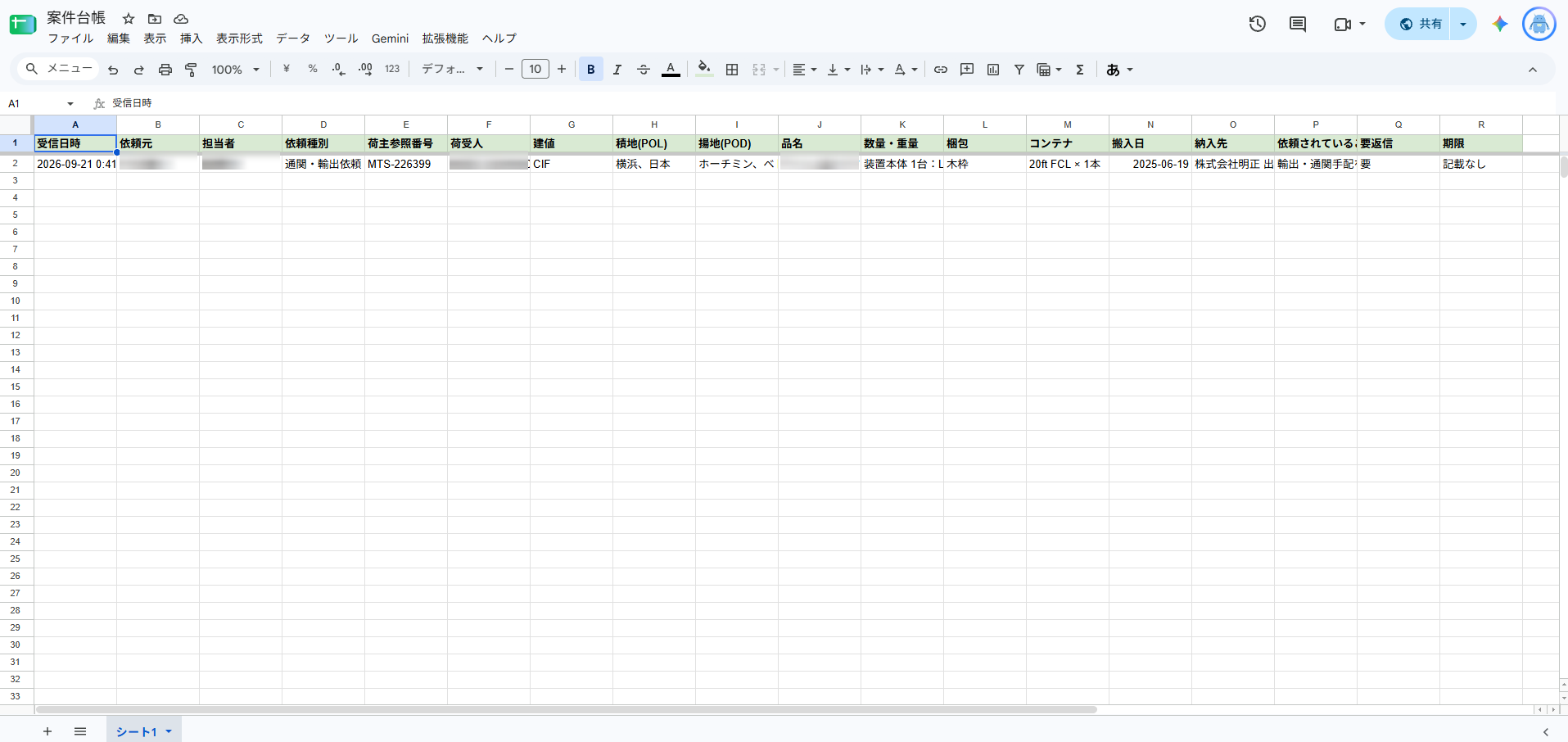Show all comments icon at top right
1568x742 pixels.
[x=1298, y=24]
